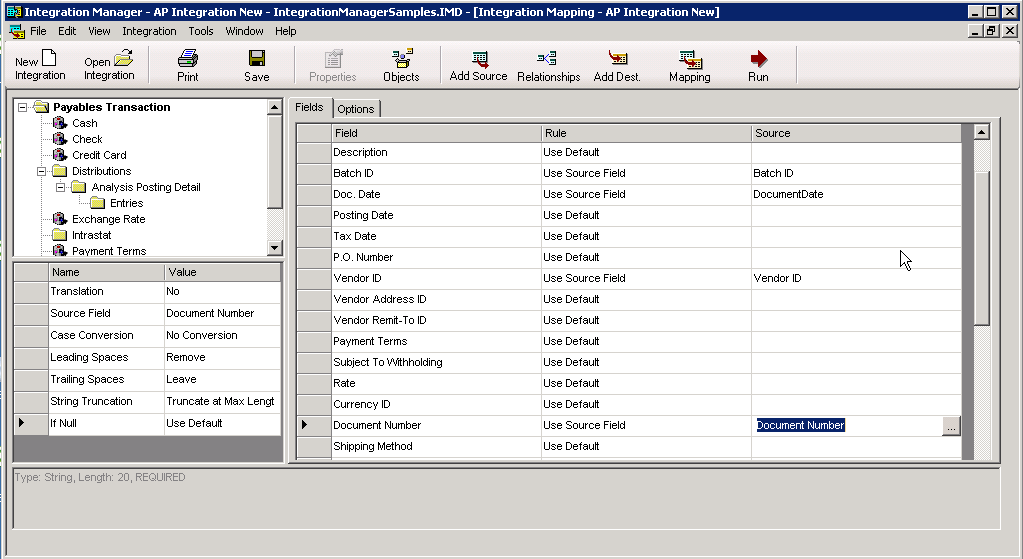Viewport: 1023px width, 559px height.
Task: Click the Batch ID source cell
Action: 856,174
